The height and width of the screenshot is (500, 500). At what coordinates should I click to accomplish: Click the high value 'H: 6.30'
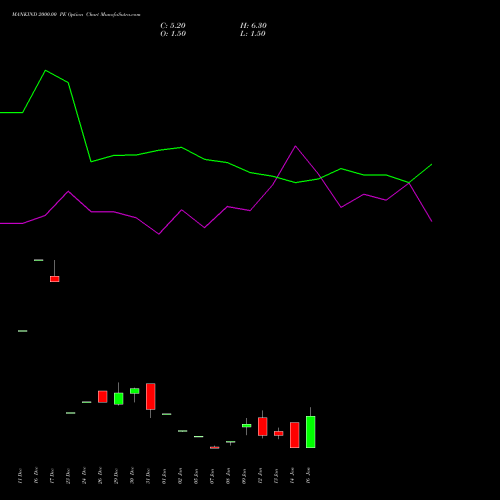(x=253, y=26)
